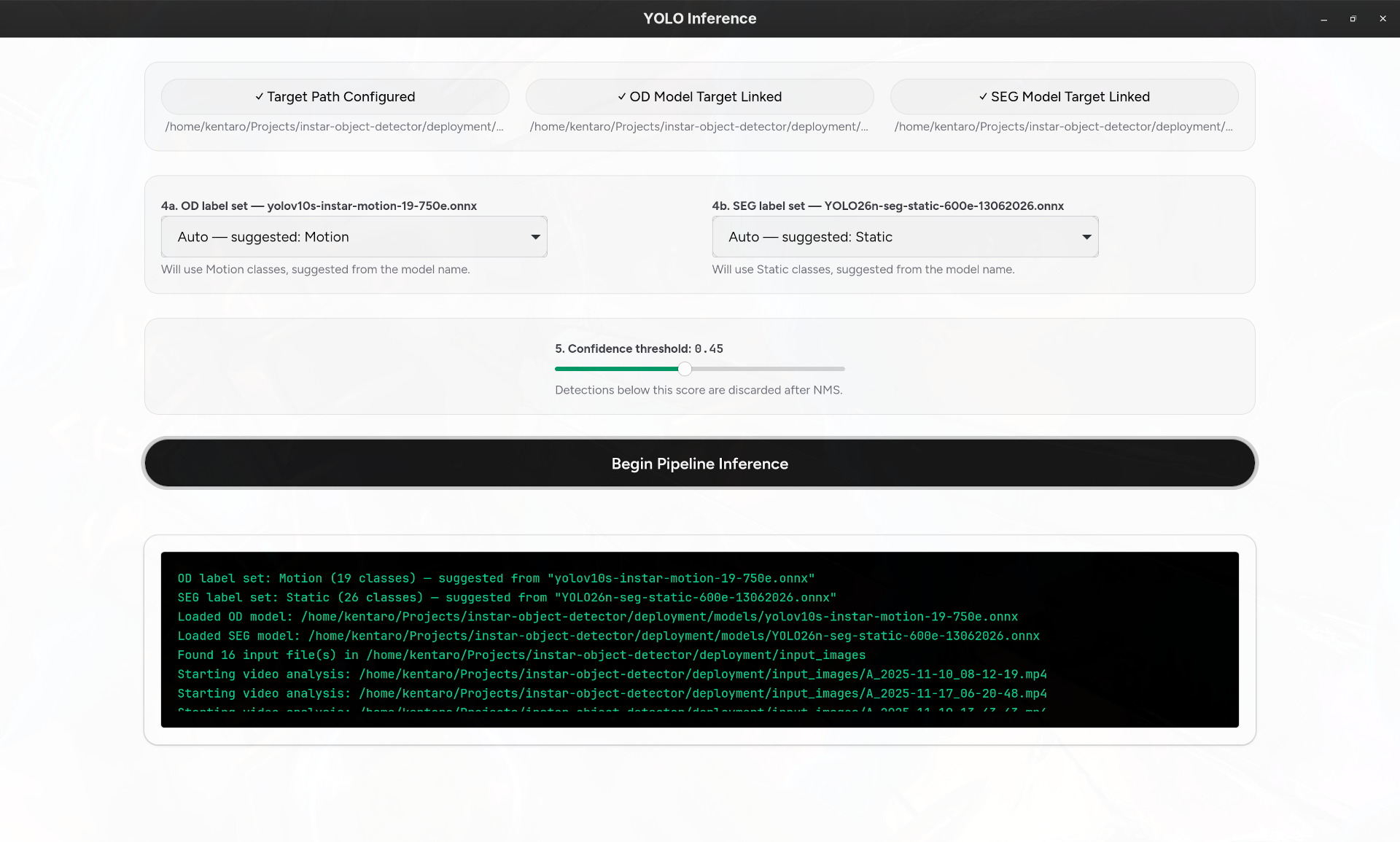Click 'Will use Static classes' hint text

863,270
